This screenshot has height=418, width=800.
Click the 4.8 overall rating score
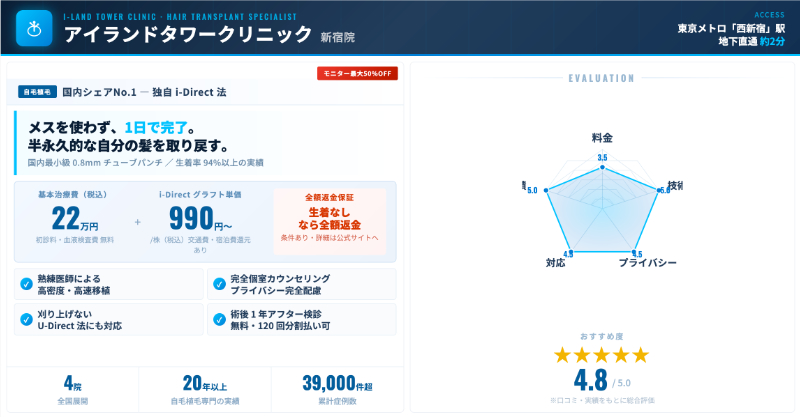pos(591,381)
